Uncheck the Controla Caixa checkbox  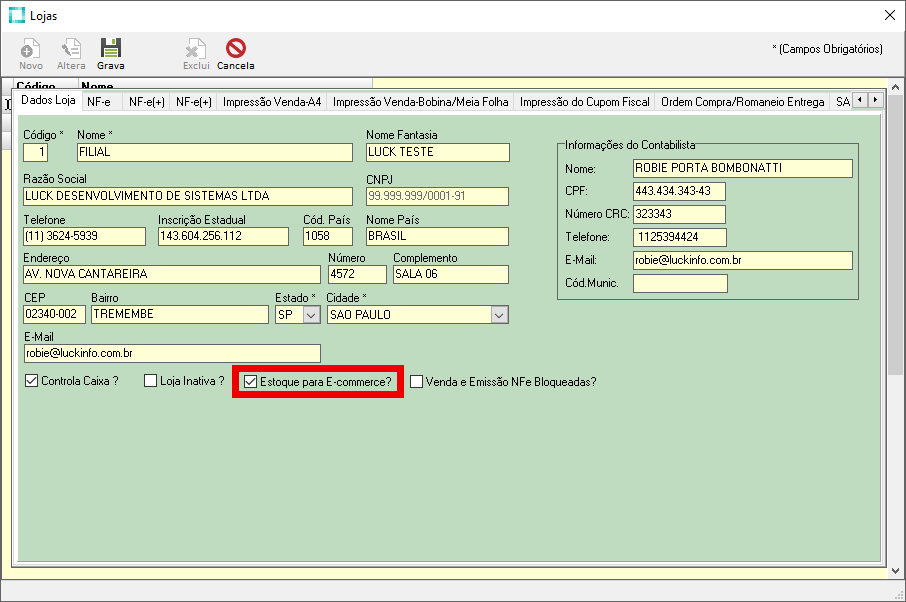coord(31,381)
